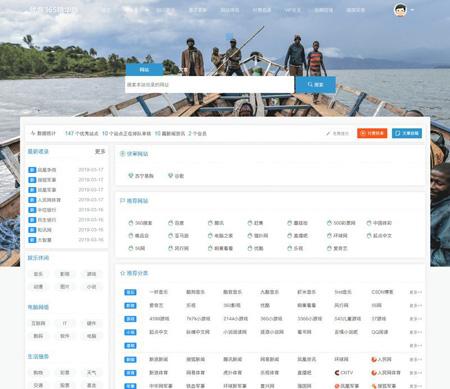Viewport: 450px width, 389px height.
Task: Click the blue badge icon beside 民生银行 entry
Action: pyautogui.click(x=32, y=220)
